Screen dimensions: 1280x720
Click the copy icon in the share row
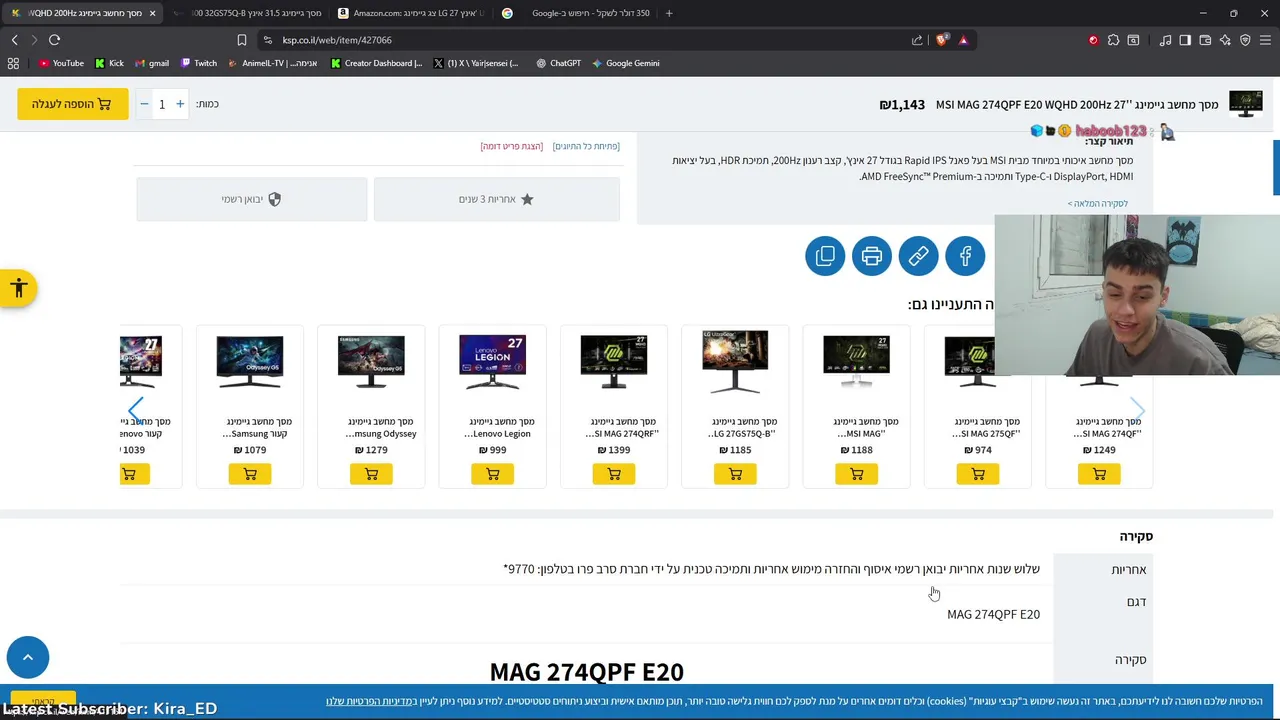(825, 256)
